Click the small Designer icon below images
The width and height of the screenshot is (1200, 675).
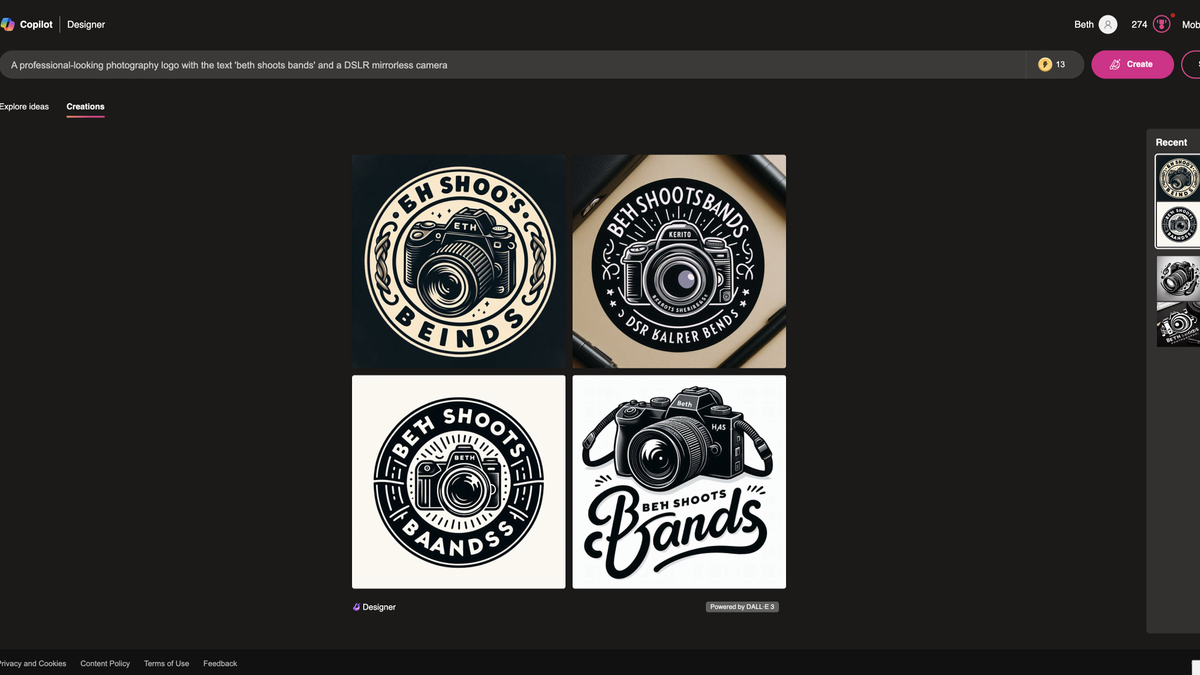[356, 607]
